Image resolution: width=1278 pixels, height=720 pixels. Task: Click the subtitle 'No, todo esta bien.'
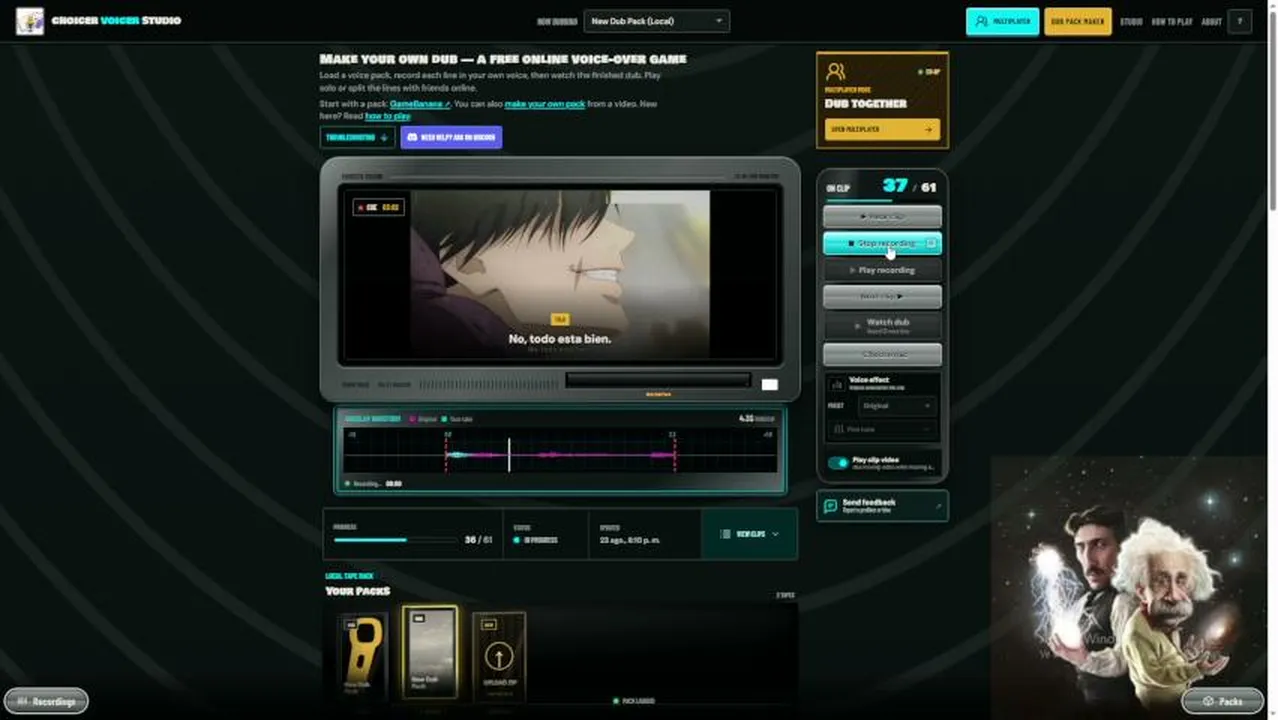tap(559, 339)
